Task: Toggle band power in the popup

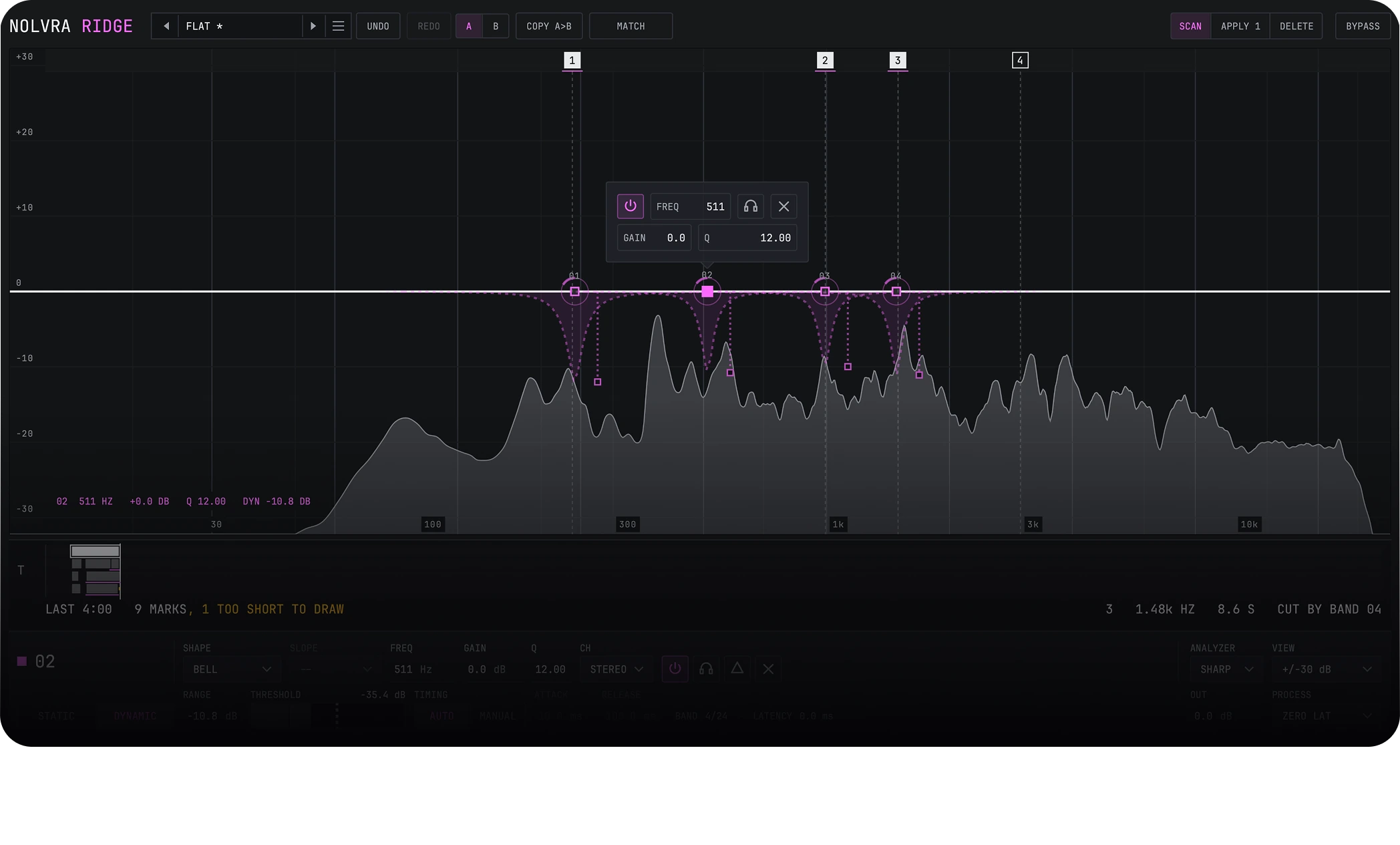Action: [630, 206]
